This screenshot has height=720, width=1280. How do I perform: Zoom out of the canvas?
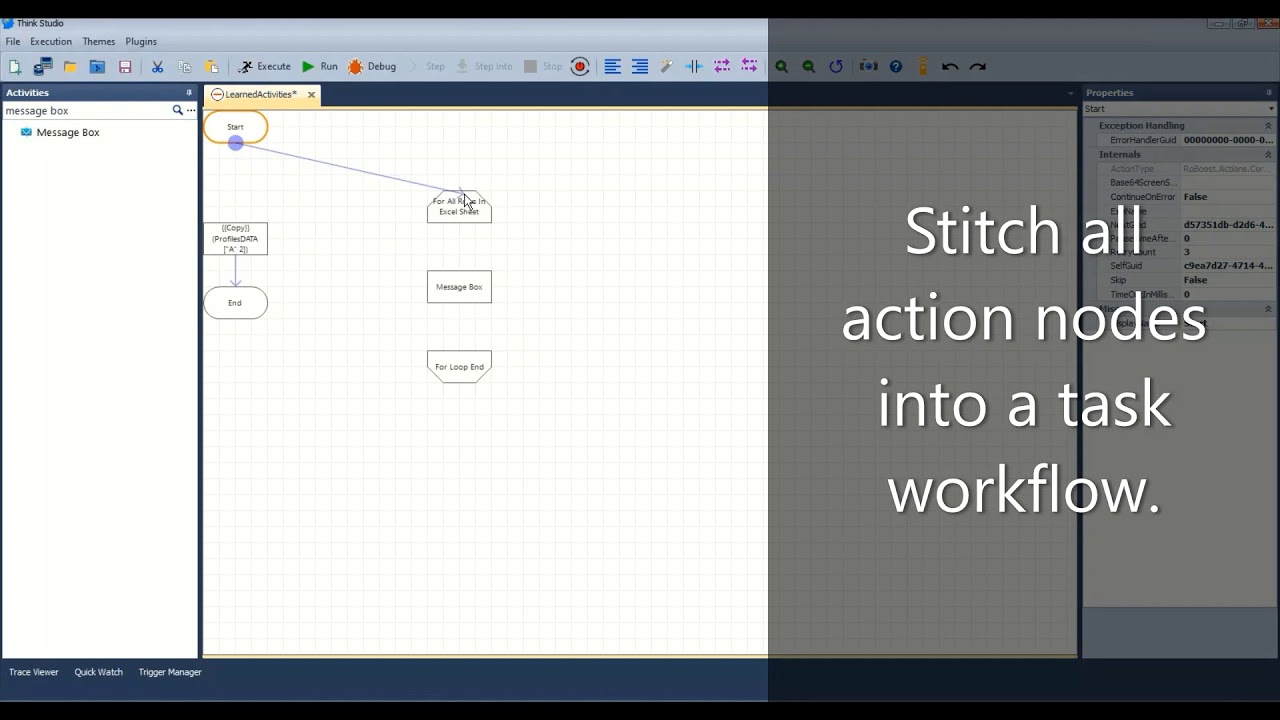tap(809, 67)
